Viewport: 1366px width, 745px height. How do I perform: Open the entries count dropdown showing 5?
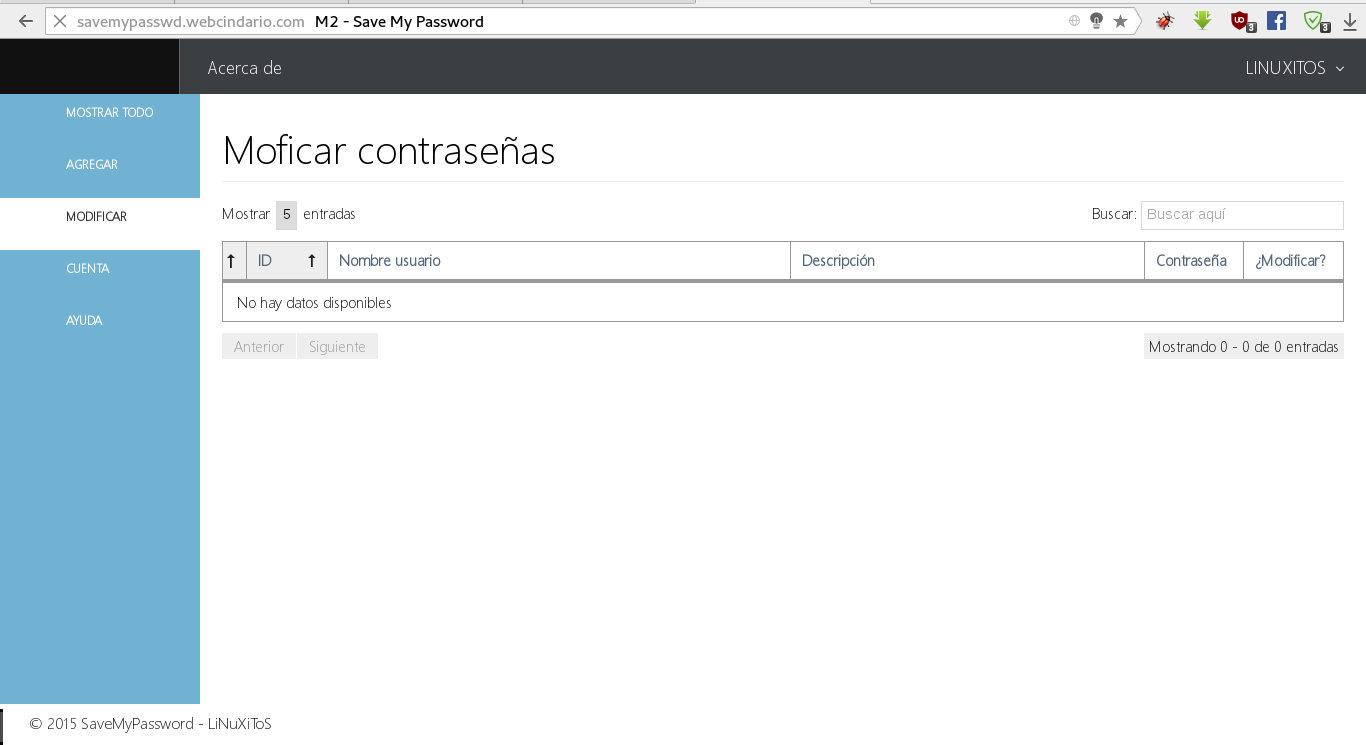(286, 214)
